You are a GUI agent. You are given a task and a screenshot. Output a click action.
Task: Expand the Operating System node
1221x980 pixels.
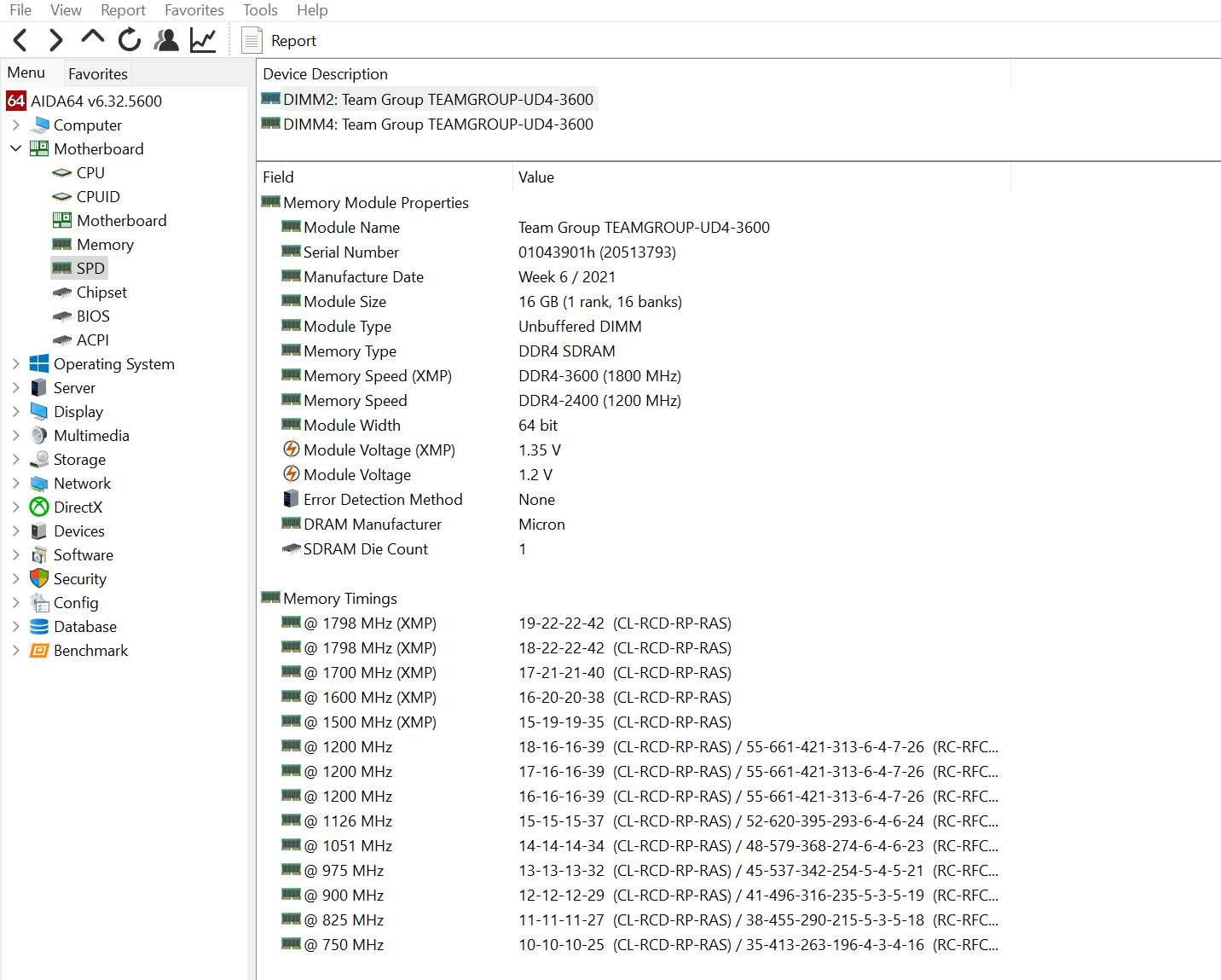[15, 363]
